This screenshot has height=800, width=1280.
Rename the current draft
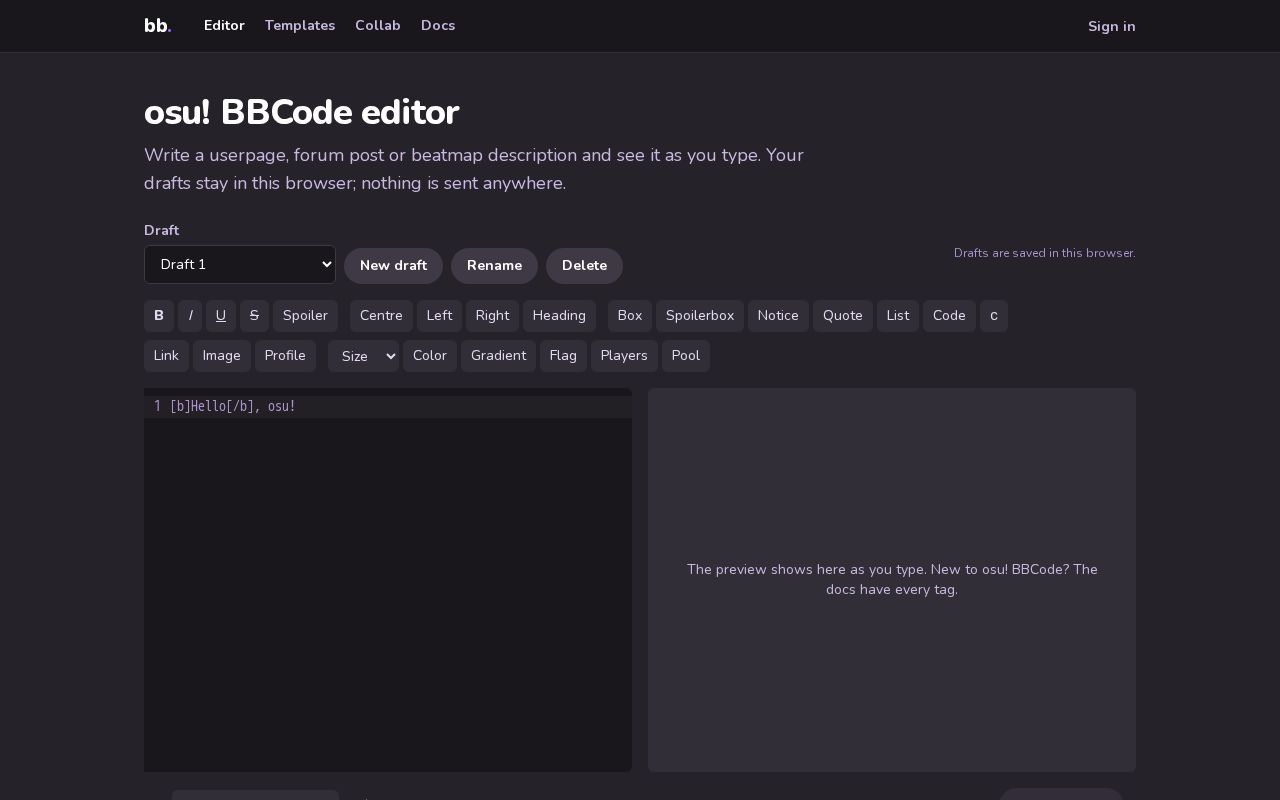click(x=494, y=266)
